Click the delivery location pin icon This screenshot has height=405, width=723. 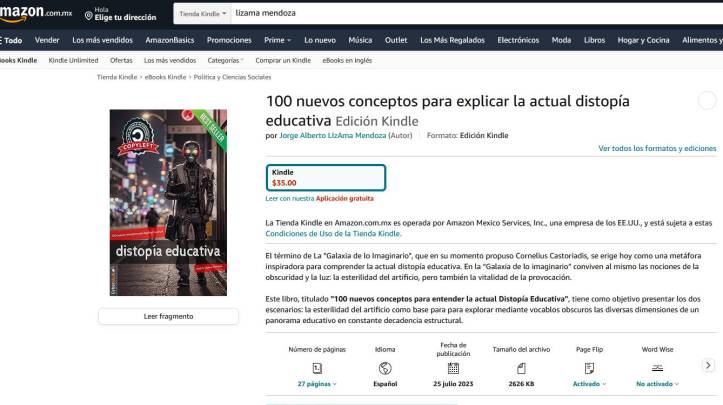click(89, 14)
